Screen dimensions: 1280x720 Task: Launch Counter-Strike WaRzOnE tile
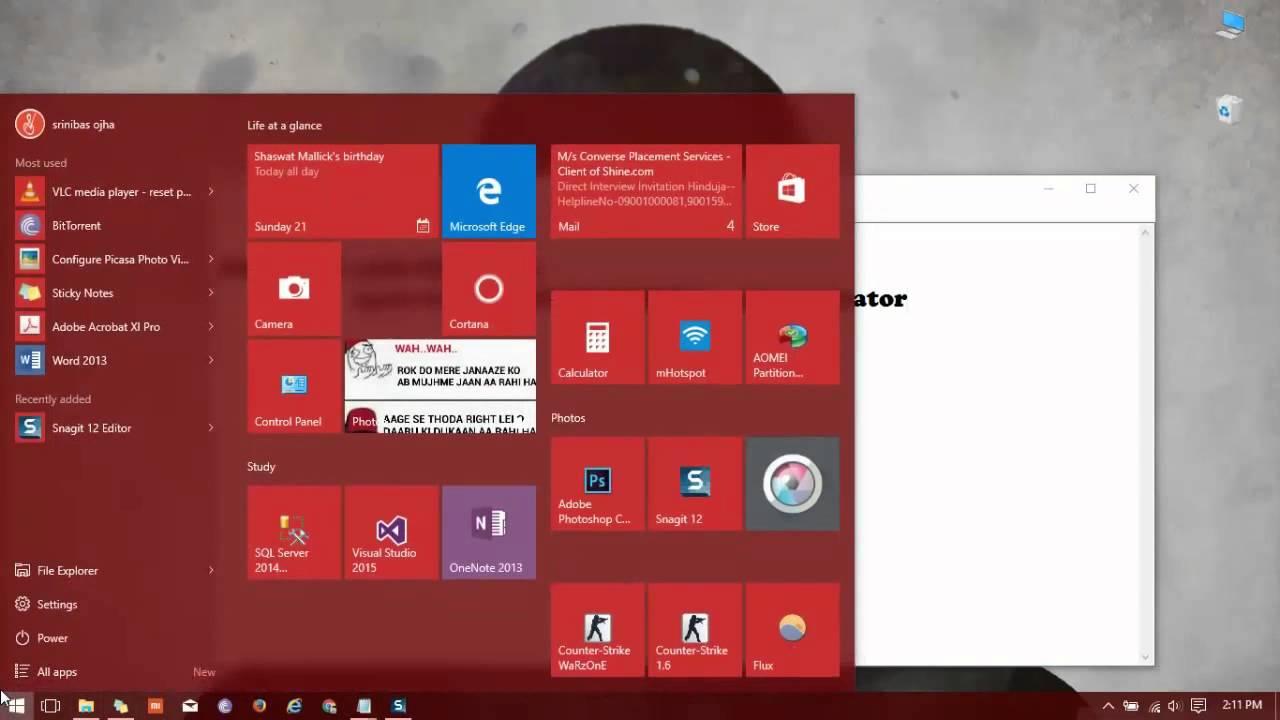coord(597,630)
